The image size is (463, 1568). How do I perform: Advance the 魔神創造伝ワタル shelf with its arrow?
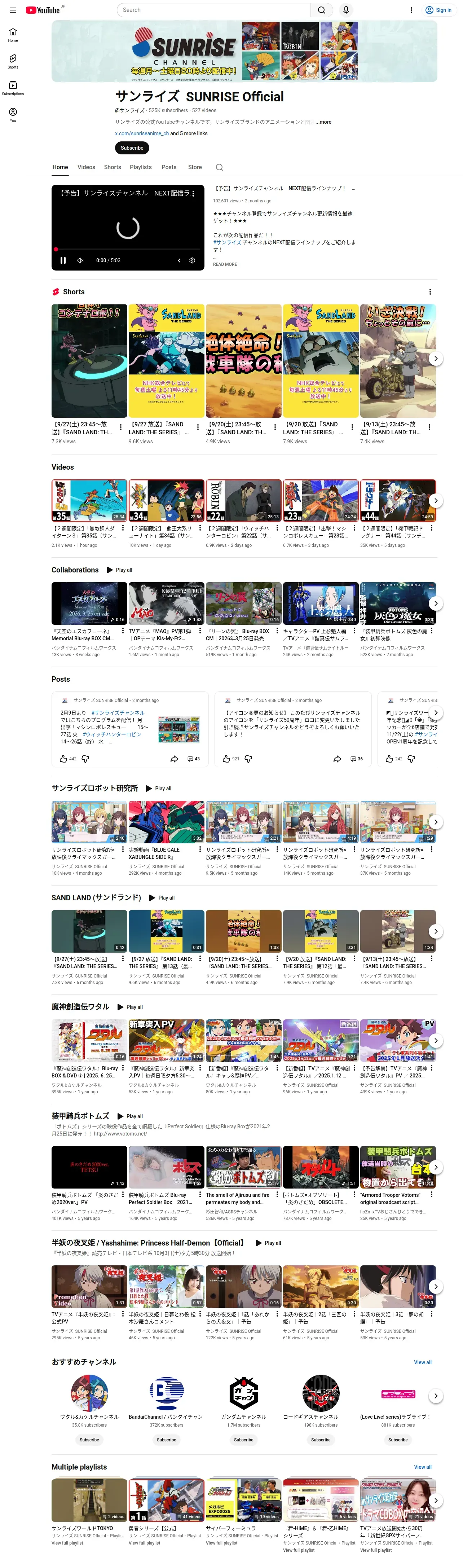436,1040
